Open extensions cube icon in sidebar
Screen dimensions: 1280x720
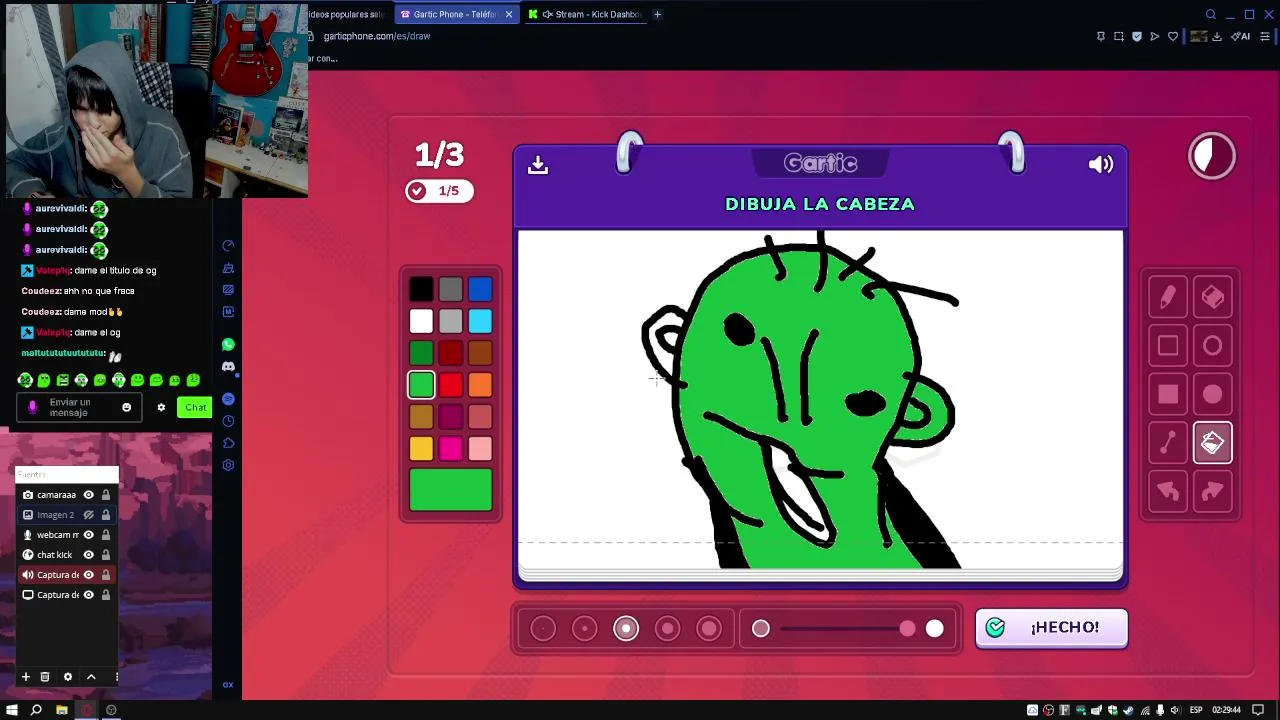coord(228,443)
